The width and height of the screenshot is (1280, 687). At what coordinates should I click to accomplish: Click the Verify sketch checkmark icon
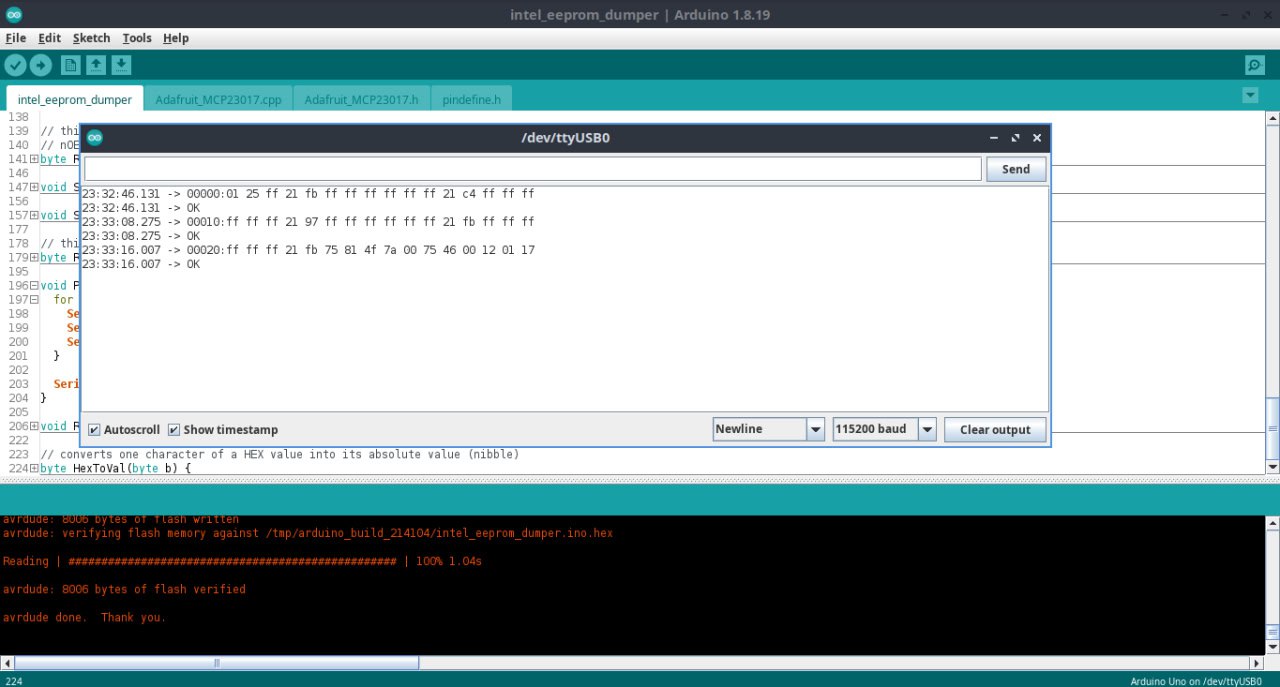pyautogui.click(x=15, y=65)
